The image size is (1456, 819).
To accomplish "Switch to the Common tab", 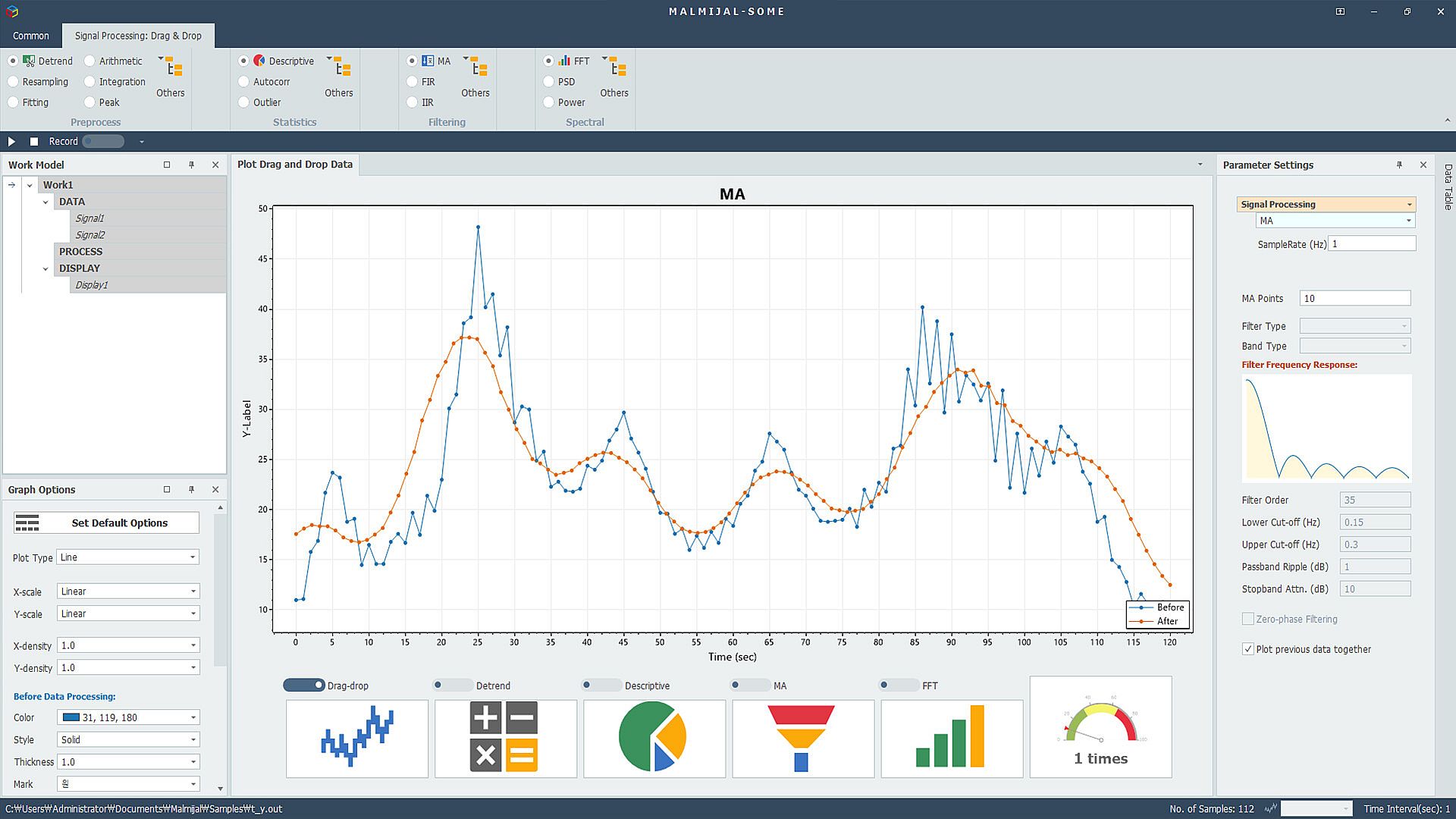I will point(31,36).
